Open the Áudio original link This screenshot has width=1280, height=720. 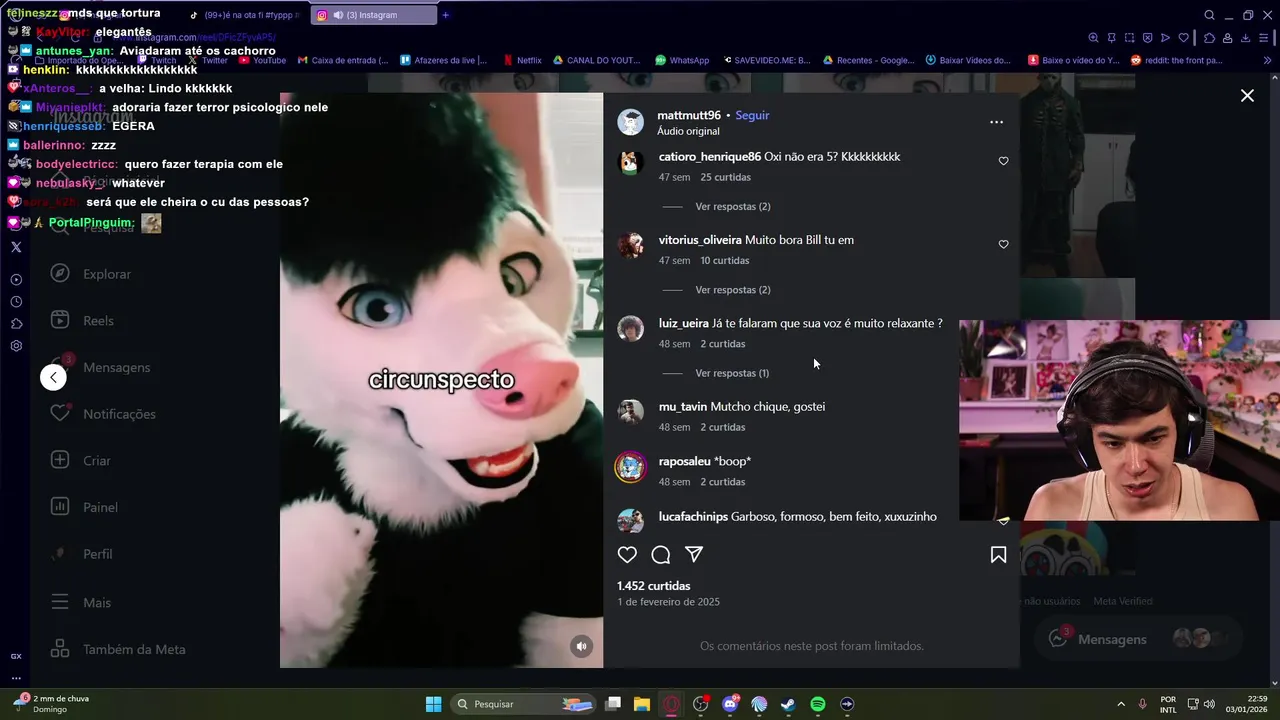(x=688, y=132)
